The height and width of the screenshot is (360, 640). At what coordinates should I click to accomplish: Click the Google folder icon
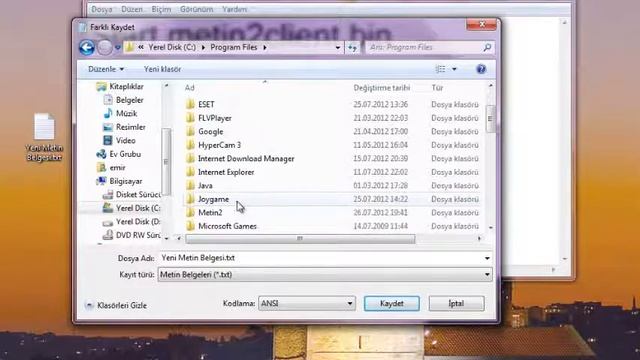[190, 131]
